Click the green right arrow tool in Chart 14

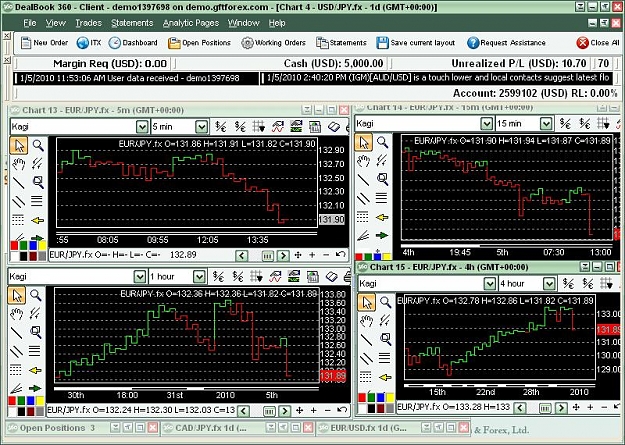382,235
